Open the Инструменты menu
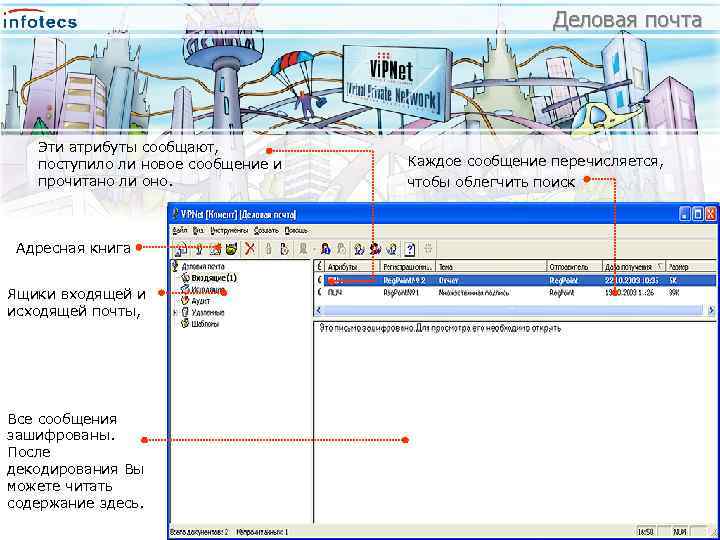Viewport: 720px width, 540px height. pos(229,230)
